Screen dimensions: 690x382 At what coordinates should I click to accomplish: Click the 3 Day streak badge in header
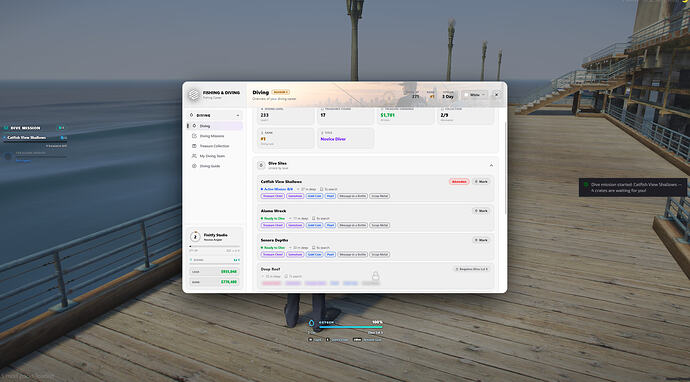point(448,95)
